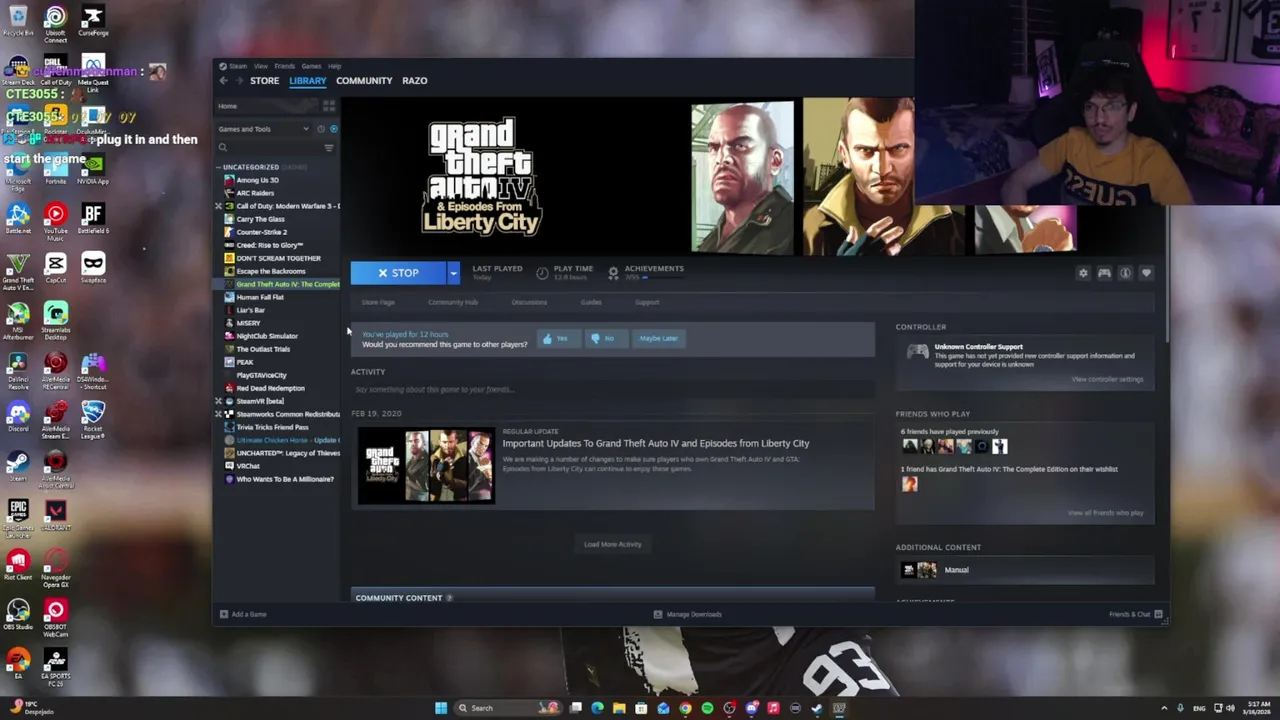The width and height of the screenshot is (1280, 720).
Task: Open the Steam menu
Action: pos(239,66)
